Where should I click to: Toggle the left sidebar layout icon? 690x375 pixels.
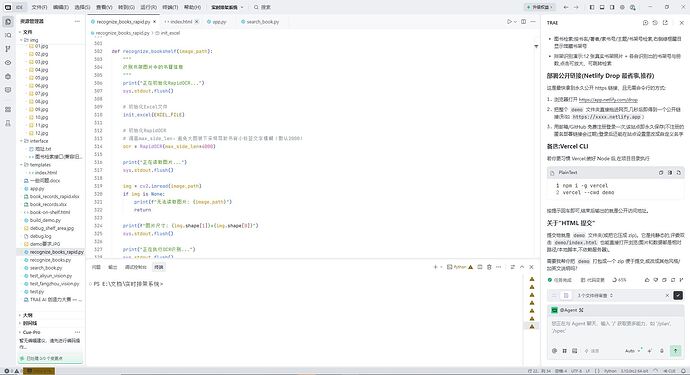pos(592,7)
